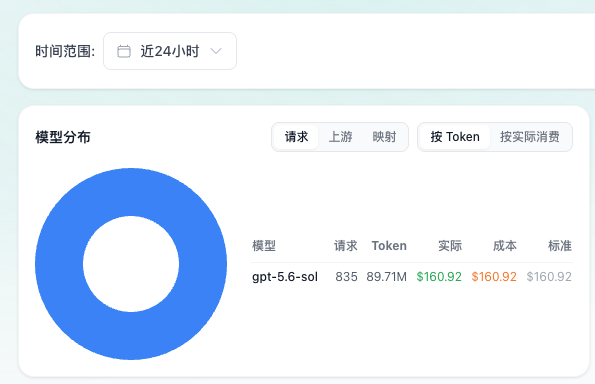Select the 请求 tab
595x384 pixels.
[x=296, y=137]
